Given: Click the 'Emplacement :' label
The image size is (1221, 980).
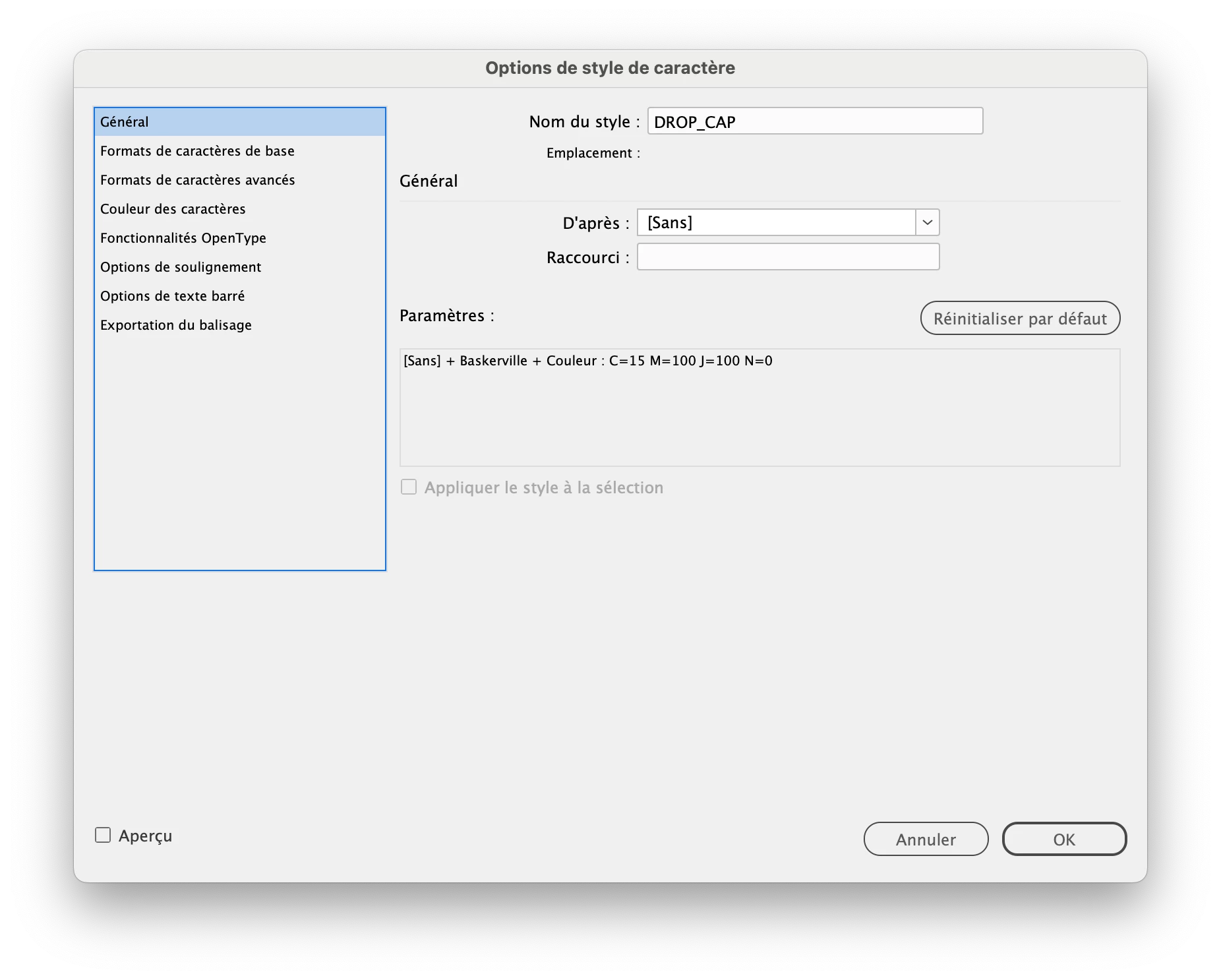Looking at the screenshot, I should (593, 153).
